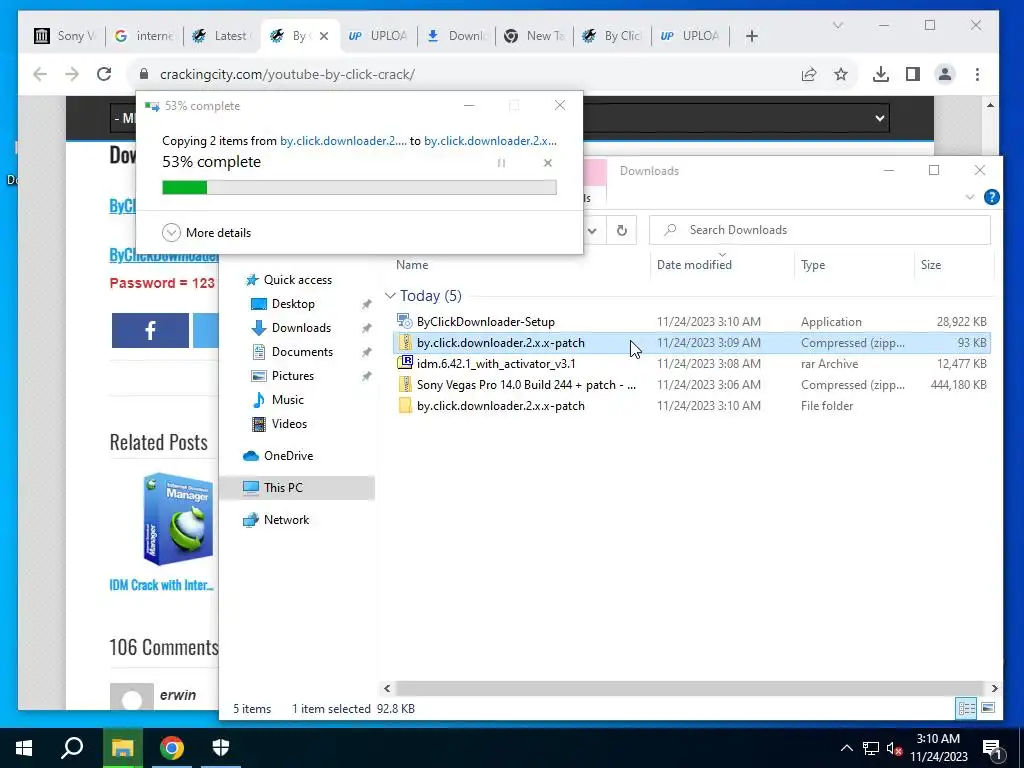
Task: Select ByClickDownloader-Setup application file
Action: click(486, 322)
